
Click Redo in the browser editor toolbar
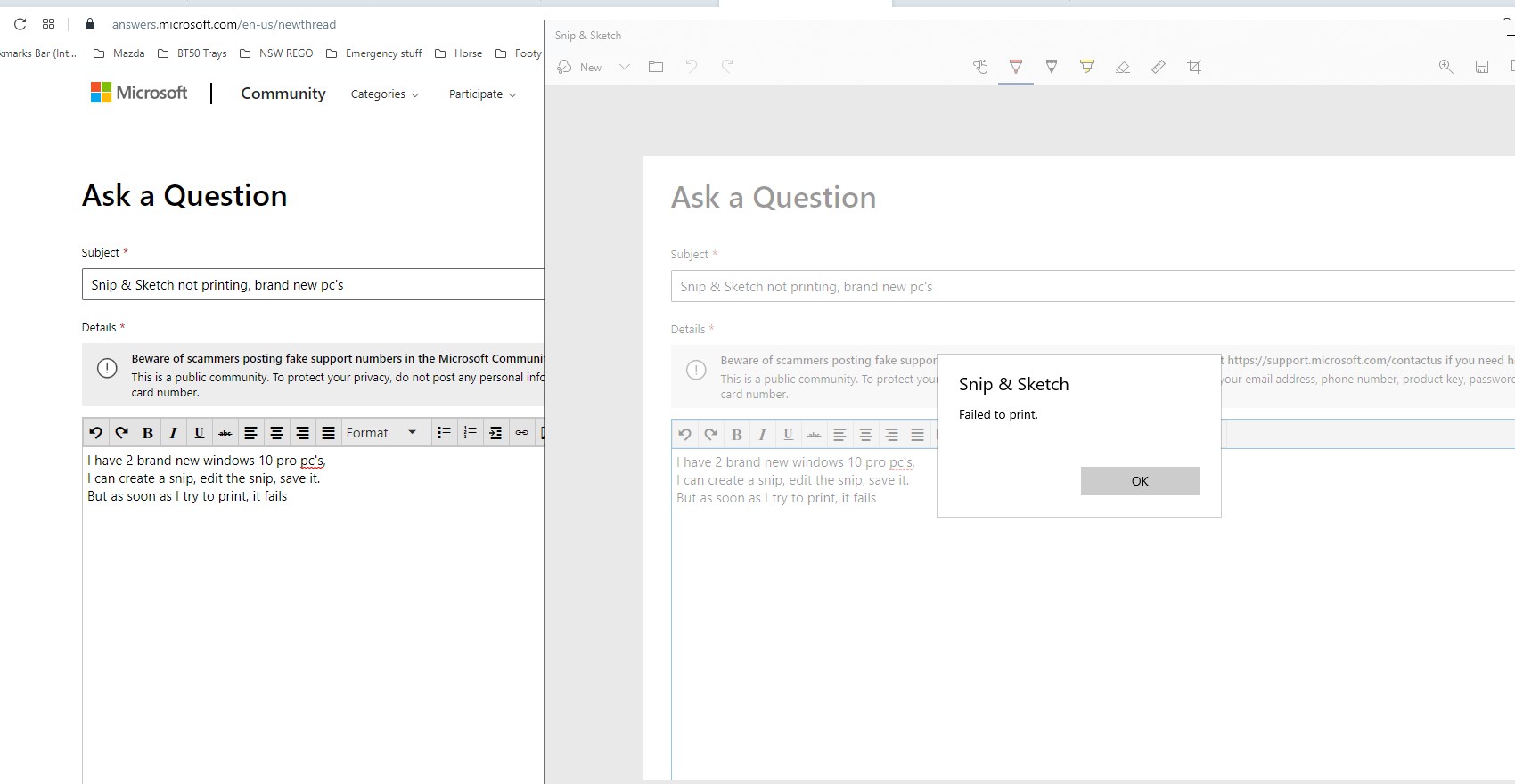tap(121, 433)
